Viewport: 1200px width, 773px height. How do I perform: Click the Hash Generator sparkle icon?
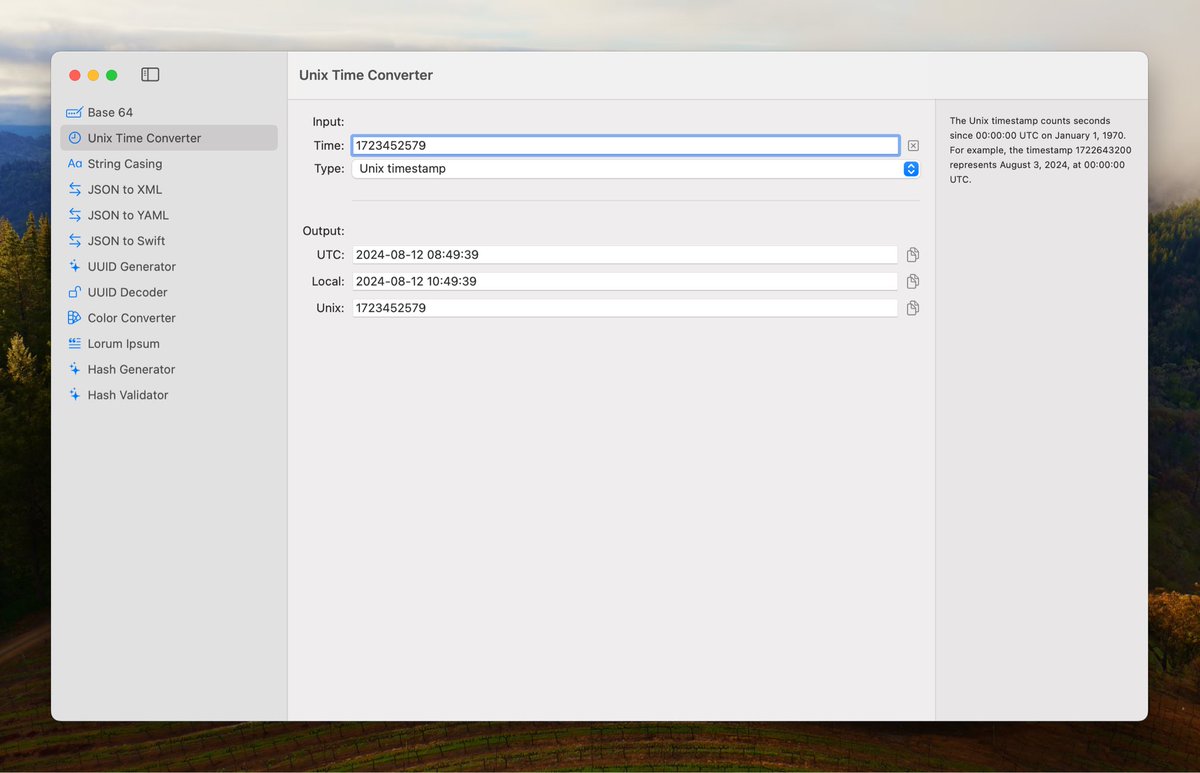click(x=74, y=369)
